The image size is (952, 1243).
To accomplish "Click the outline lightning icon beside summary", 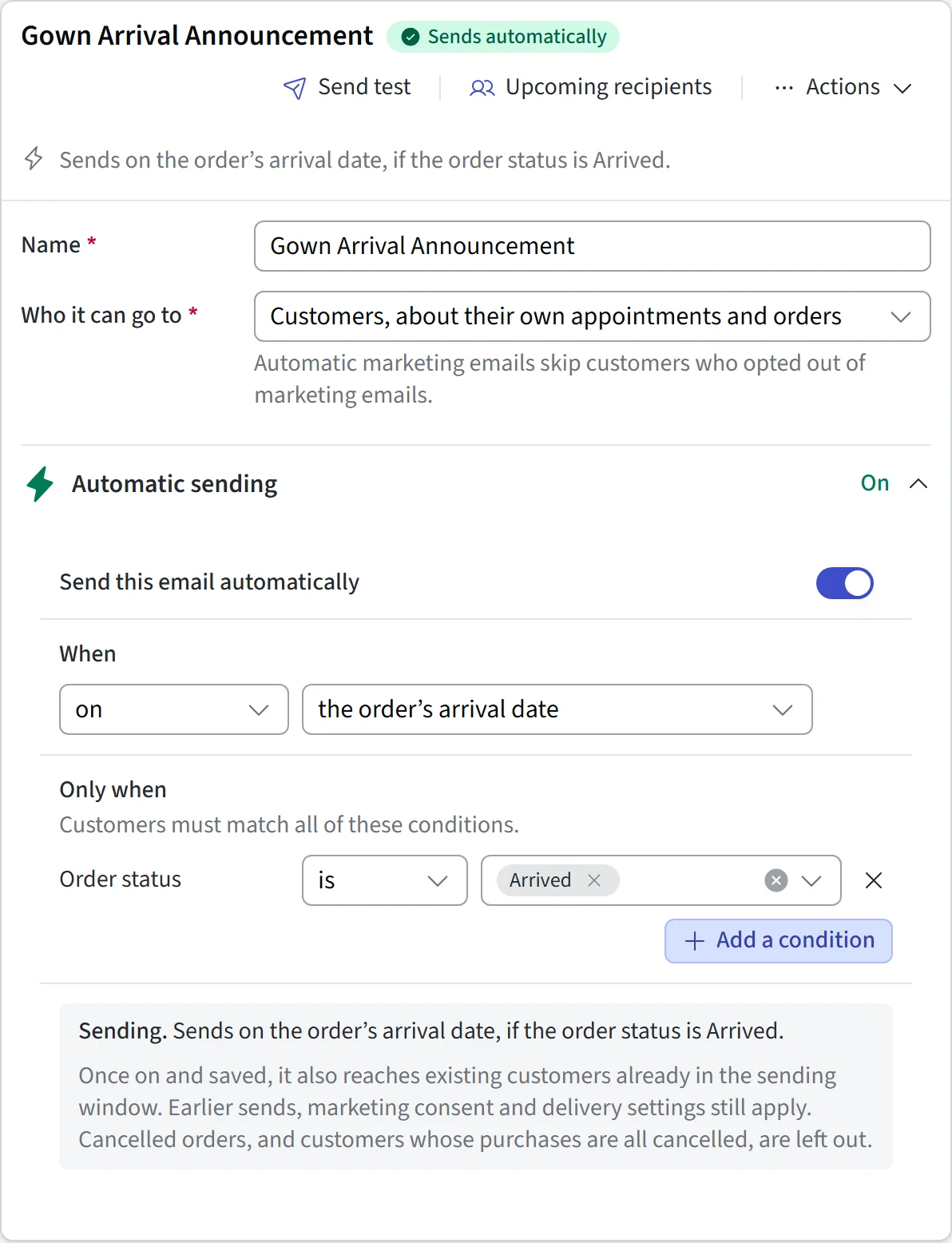I will point(34,158).
